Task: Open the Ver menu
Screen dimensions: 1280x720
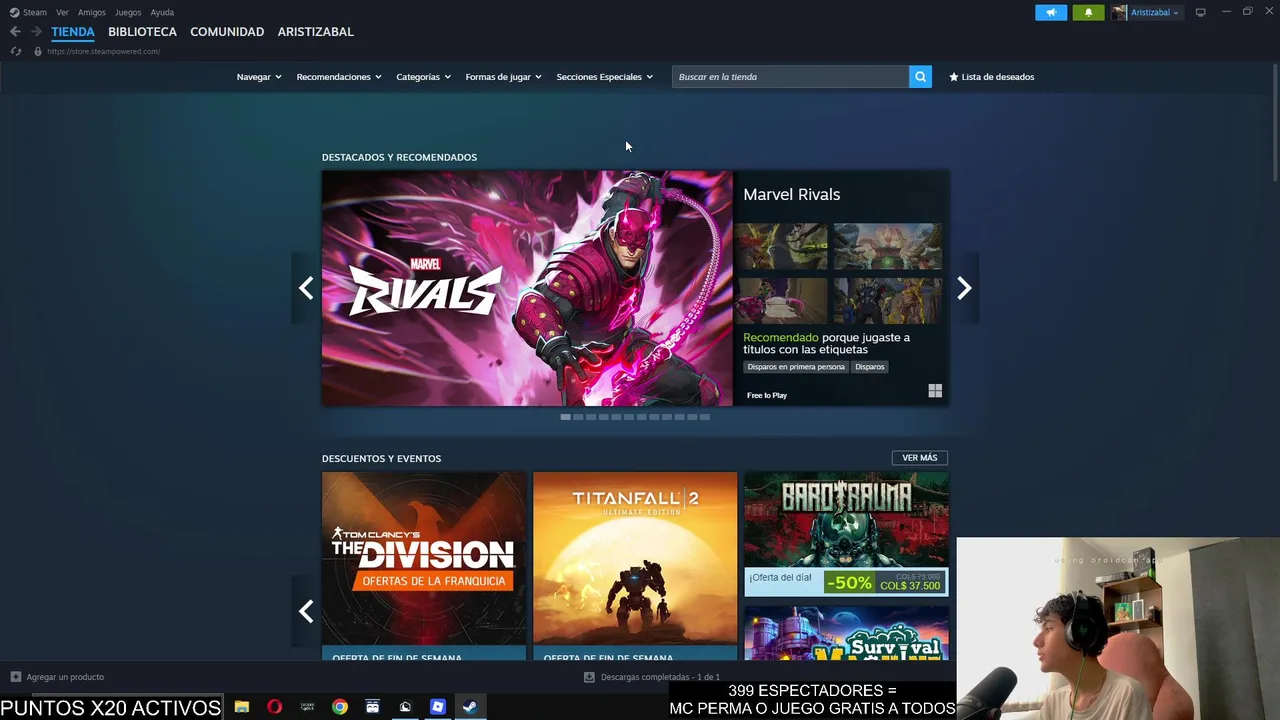Action: (x=62, y=12)
